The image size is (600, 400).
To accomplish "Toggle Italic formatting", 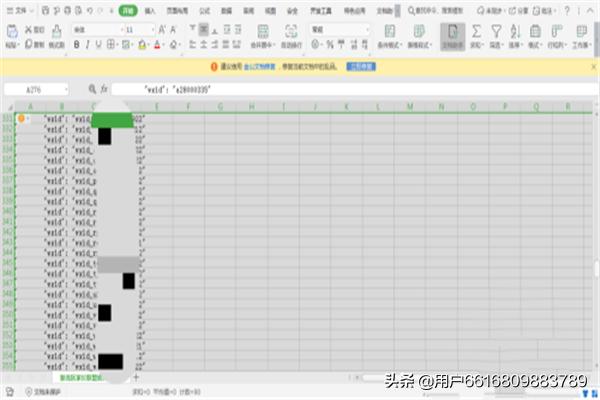I will pos(88,45).
